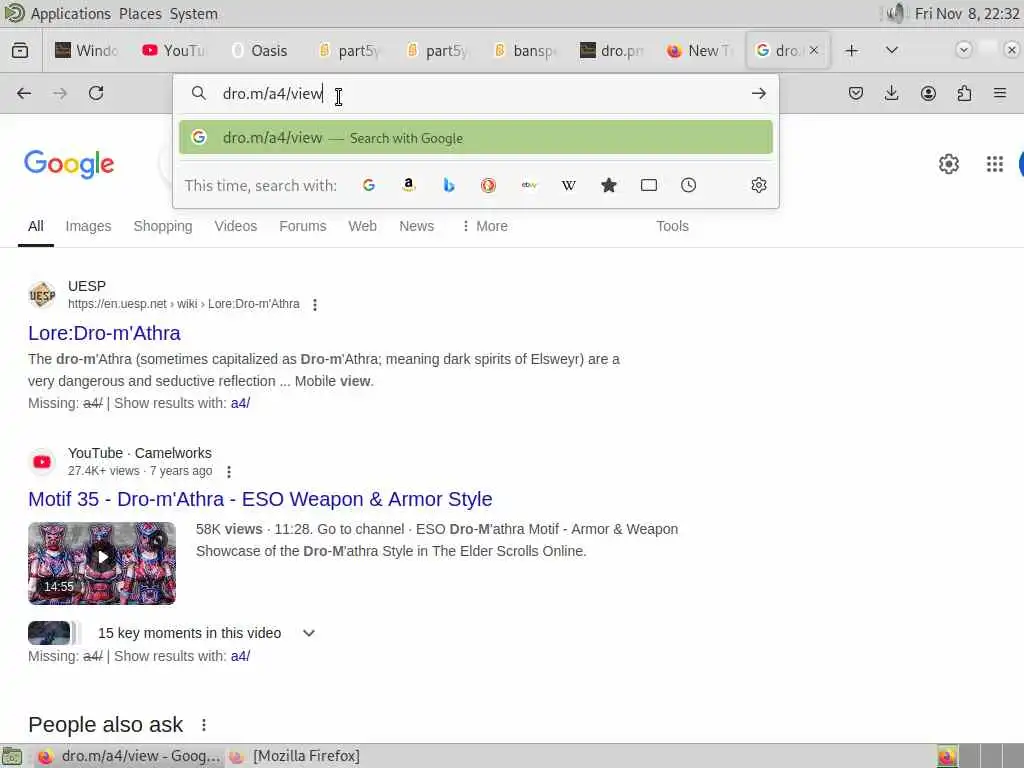The width and height of the screenshot is (1024, 768).
Task: Open search settings gear in urlbar dropdown
Action: (758, 185)
